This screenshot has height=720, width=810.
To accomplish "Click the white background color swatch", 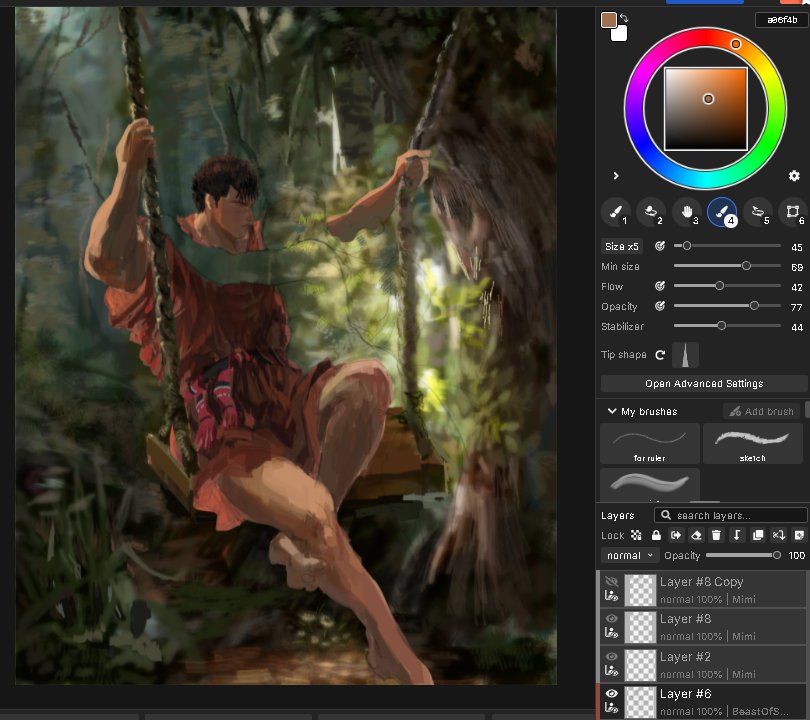I will click(619, 34).
